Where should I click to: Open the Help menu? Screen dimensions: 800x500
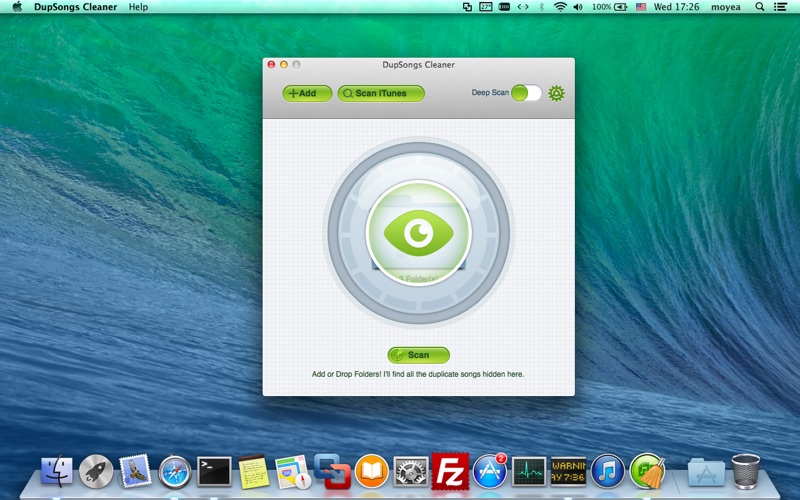point(138,7)
